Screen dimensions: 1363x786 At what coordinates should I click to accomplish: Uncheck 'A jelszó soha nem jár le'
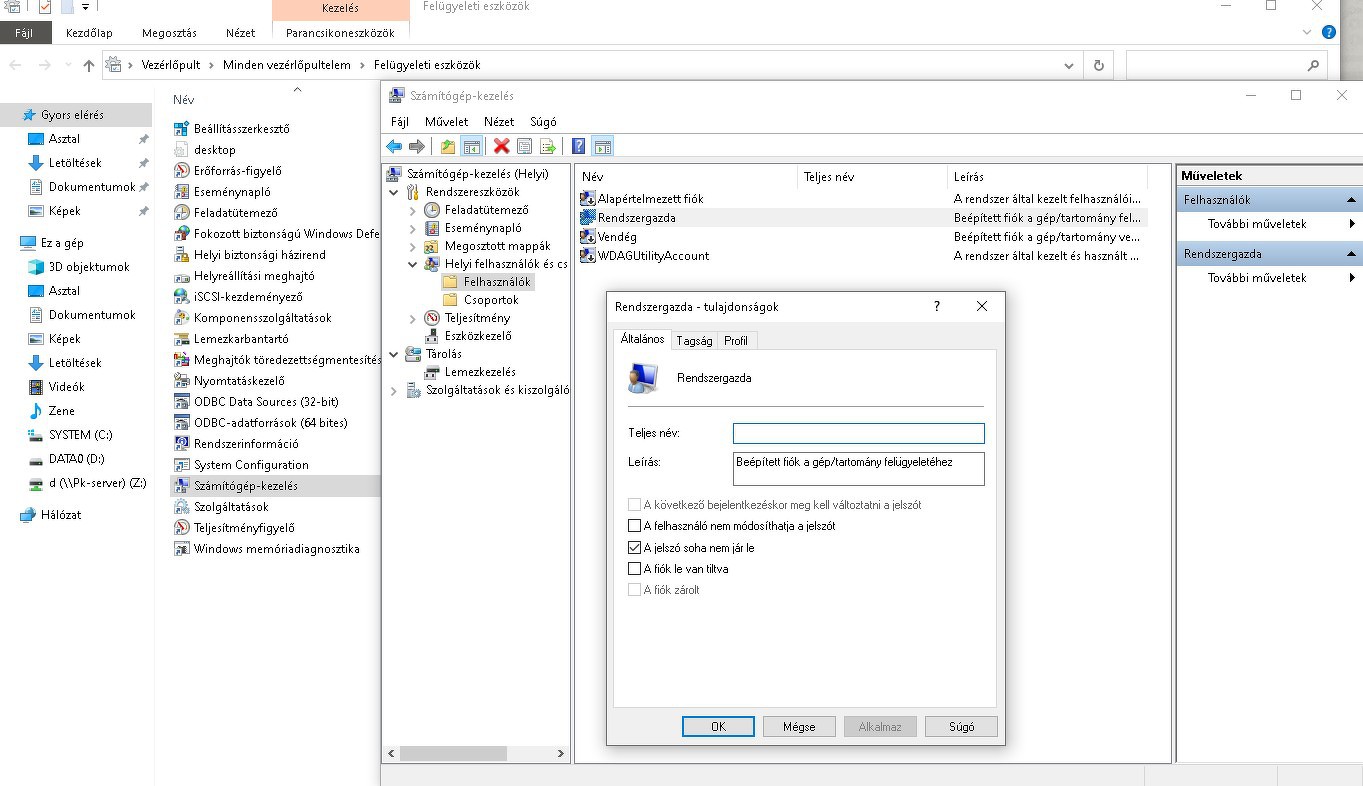pyautogui.click(x=634, y=548)
